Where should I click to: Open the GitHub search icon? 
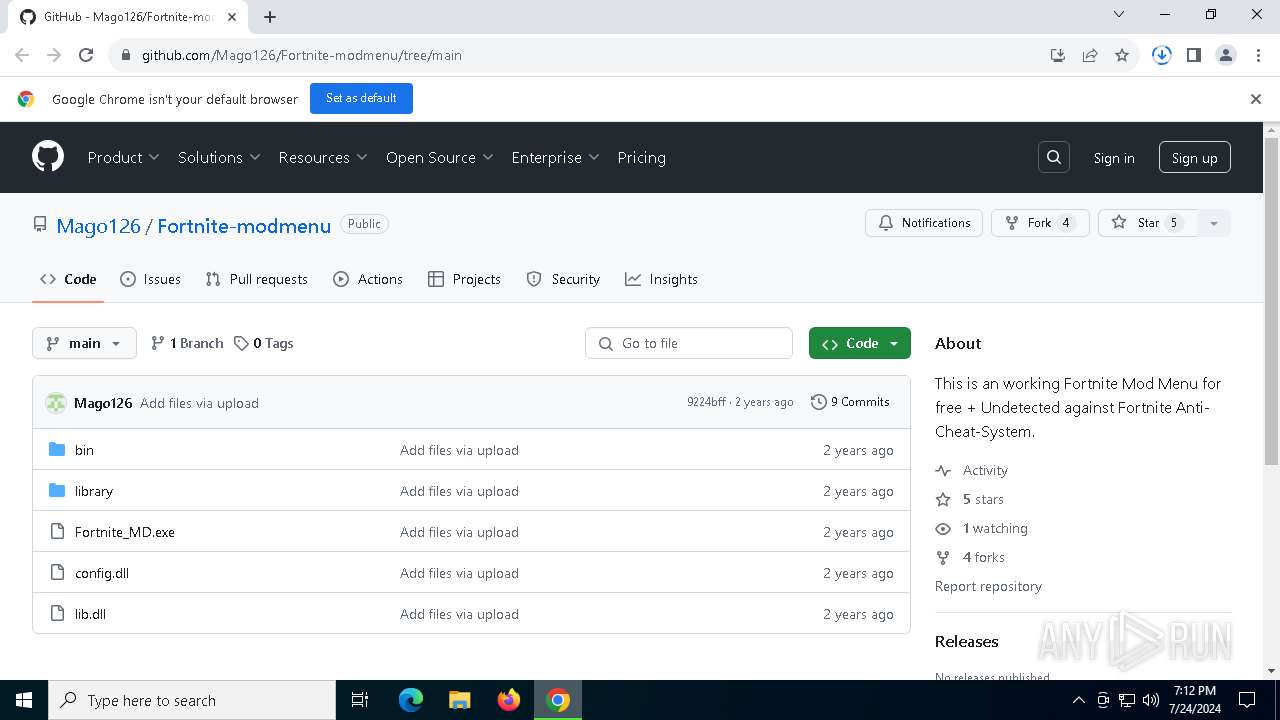(x=1054, y=157)
